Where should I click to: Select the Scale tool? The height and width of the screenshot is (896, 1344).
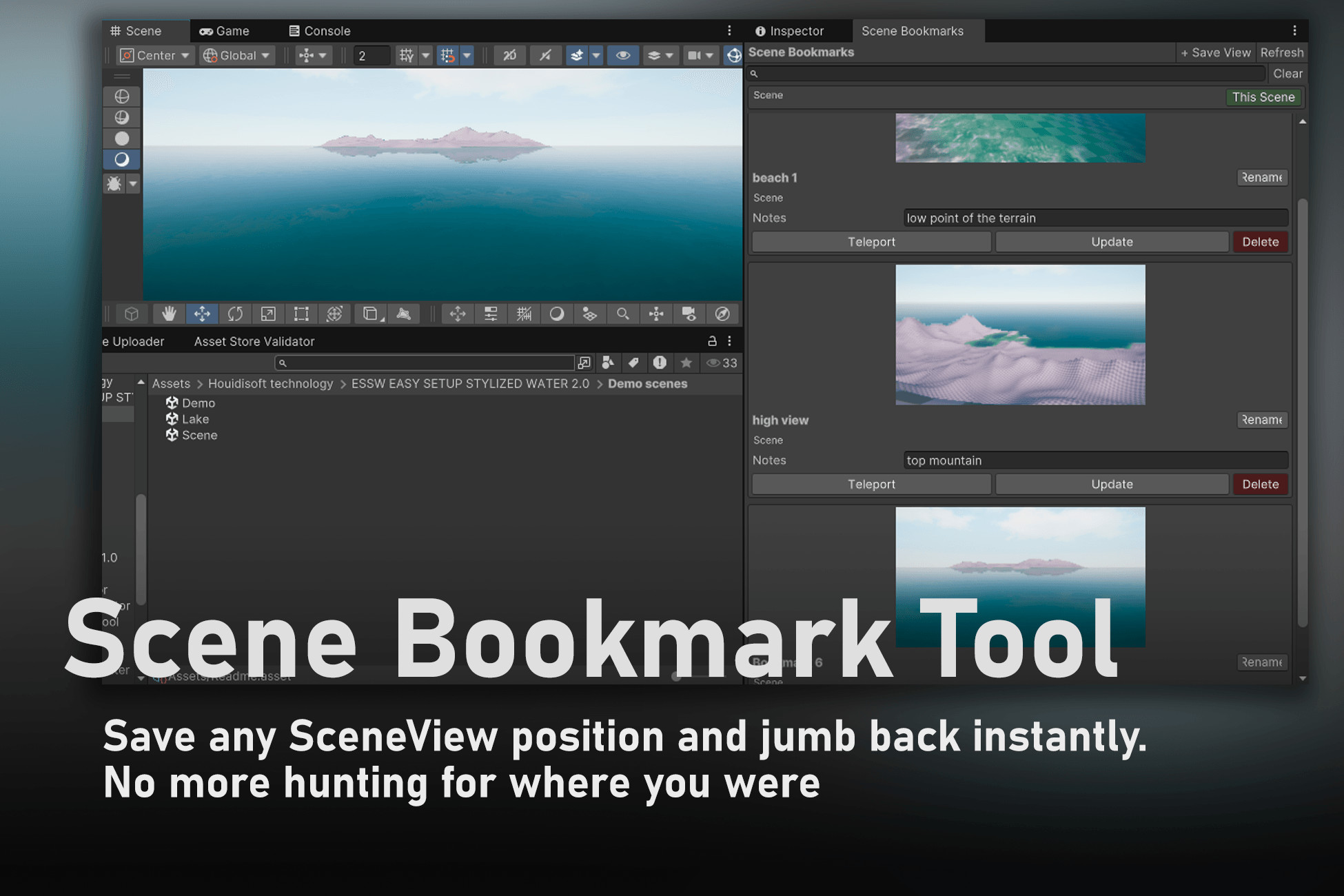click(268, 314)
